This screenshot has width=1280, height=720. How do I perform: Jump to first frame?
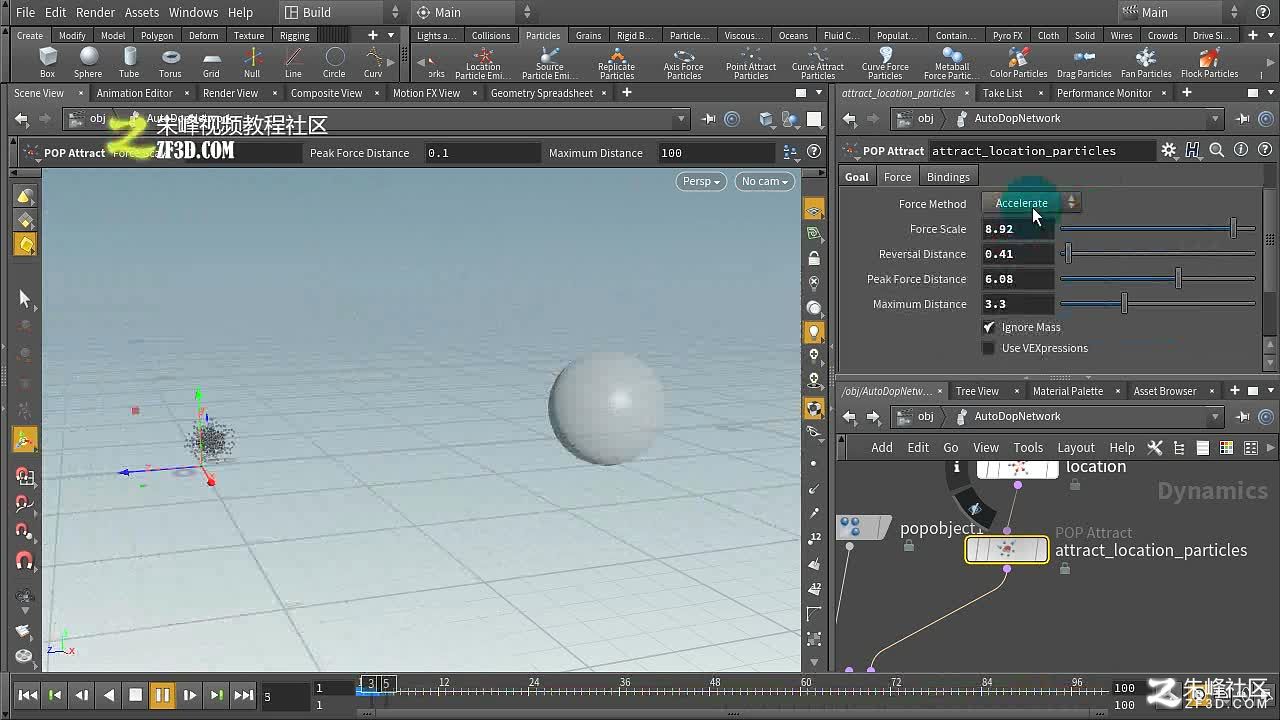(28, 695)
